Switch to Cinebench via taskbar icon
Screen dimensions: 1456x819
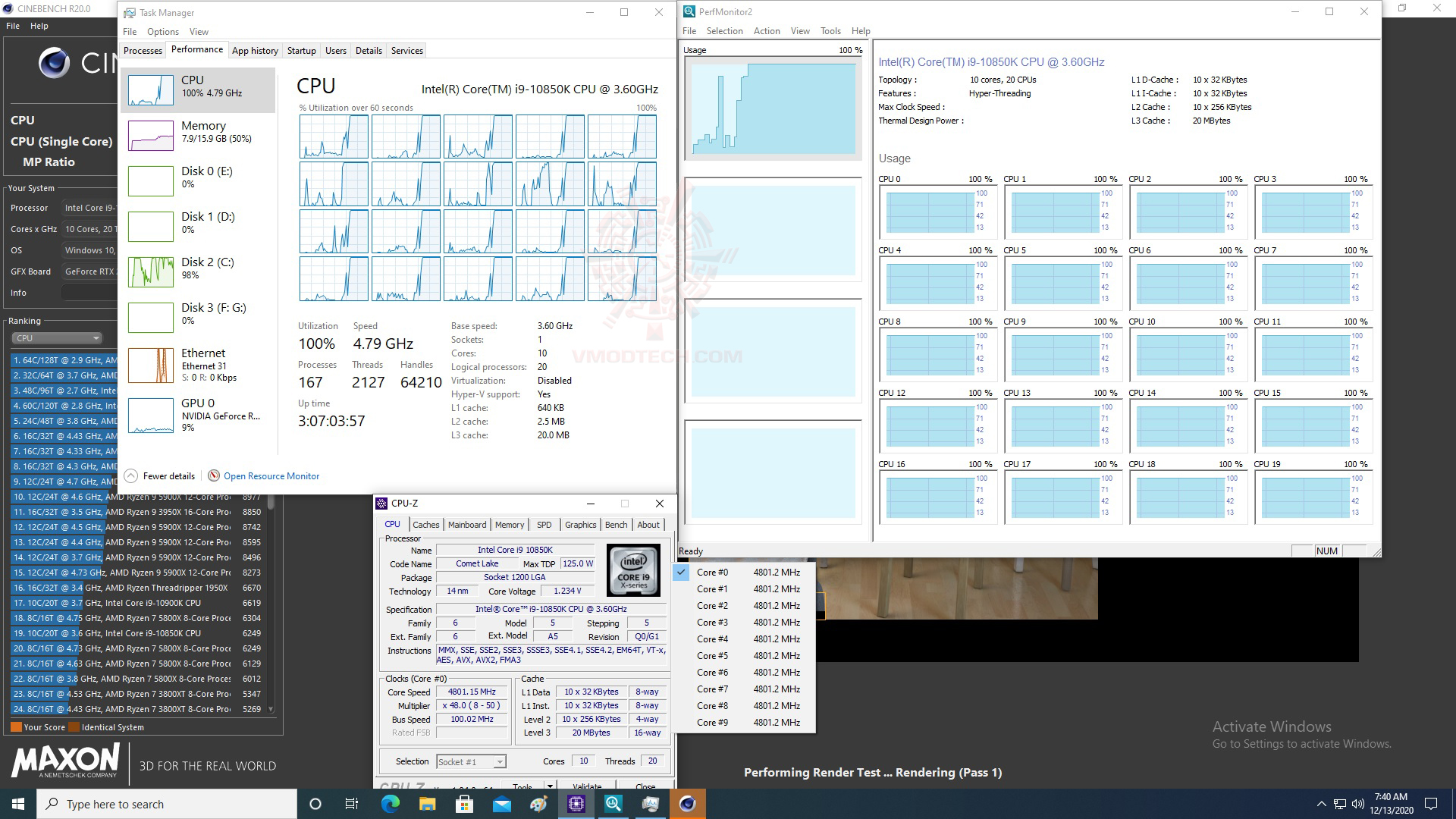click(687, 804)
